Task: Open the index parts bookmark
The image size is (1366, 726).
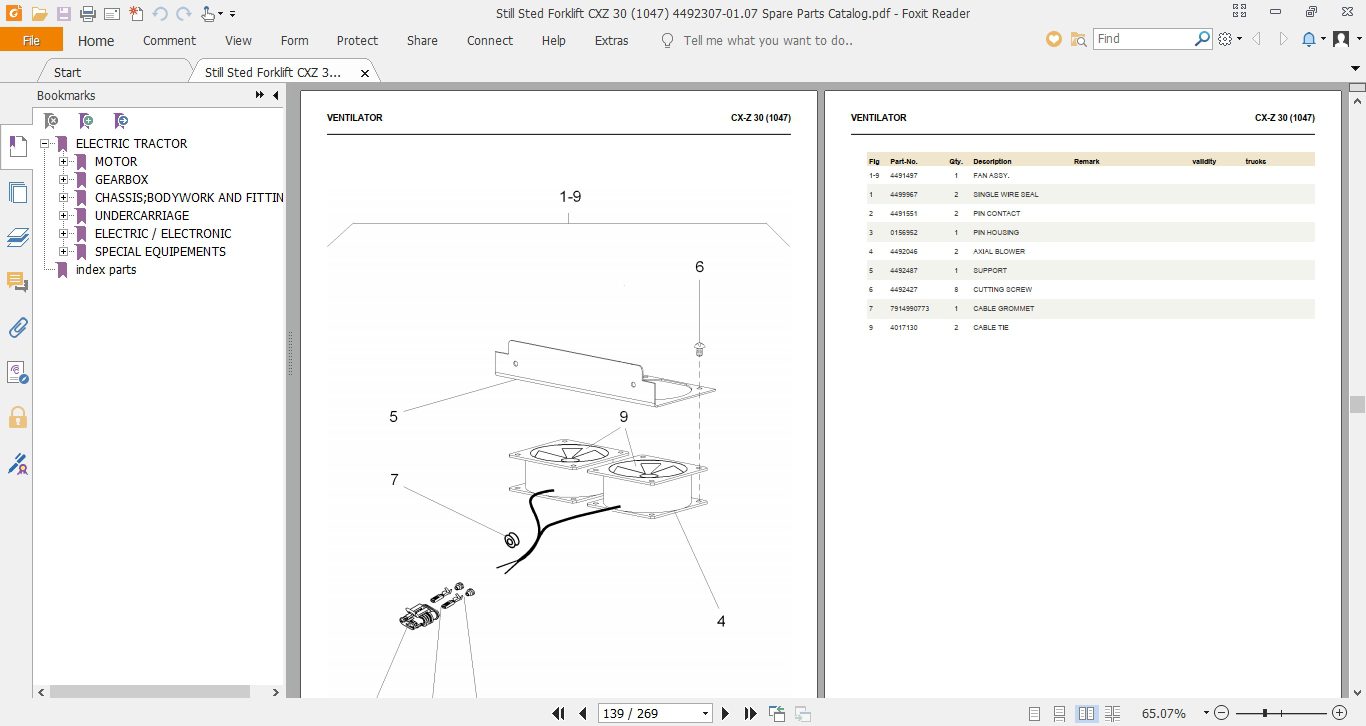Action: 106,270
